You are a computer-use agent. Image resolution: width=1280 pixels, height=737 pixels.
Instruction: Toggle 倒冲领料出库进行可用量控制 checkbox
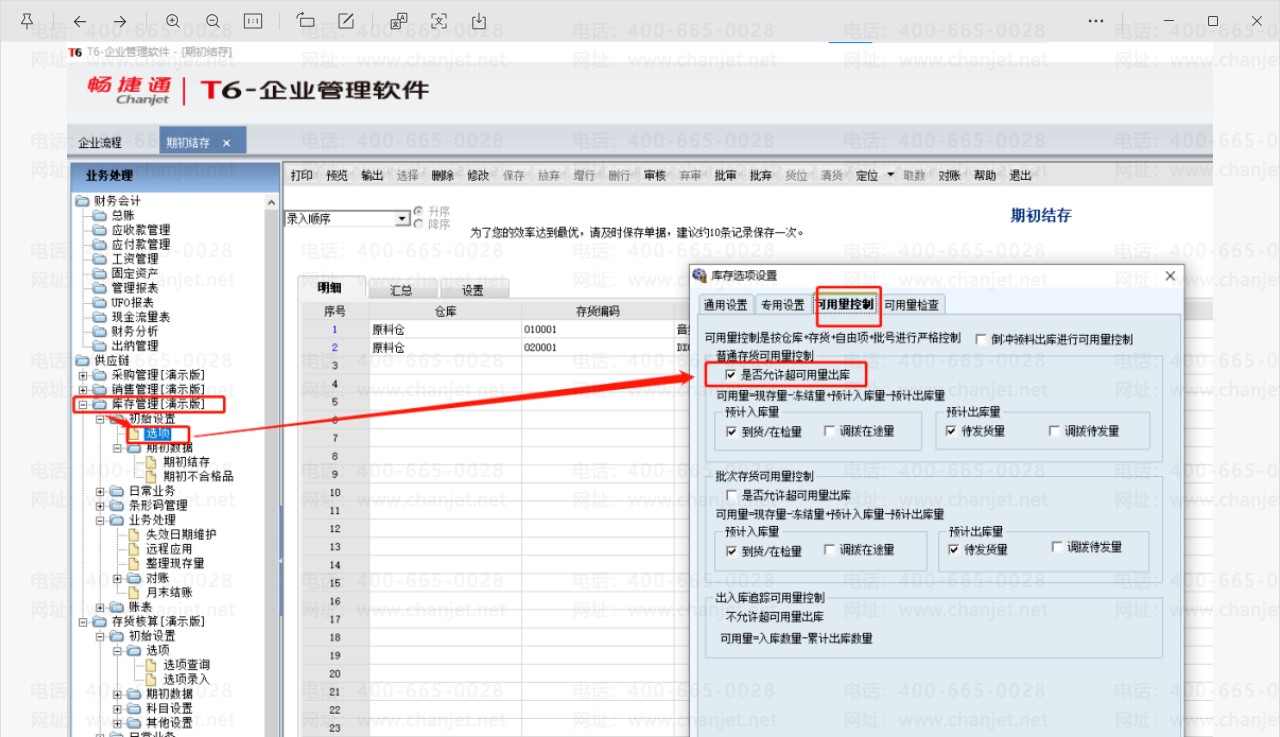(x=981, y=339)
